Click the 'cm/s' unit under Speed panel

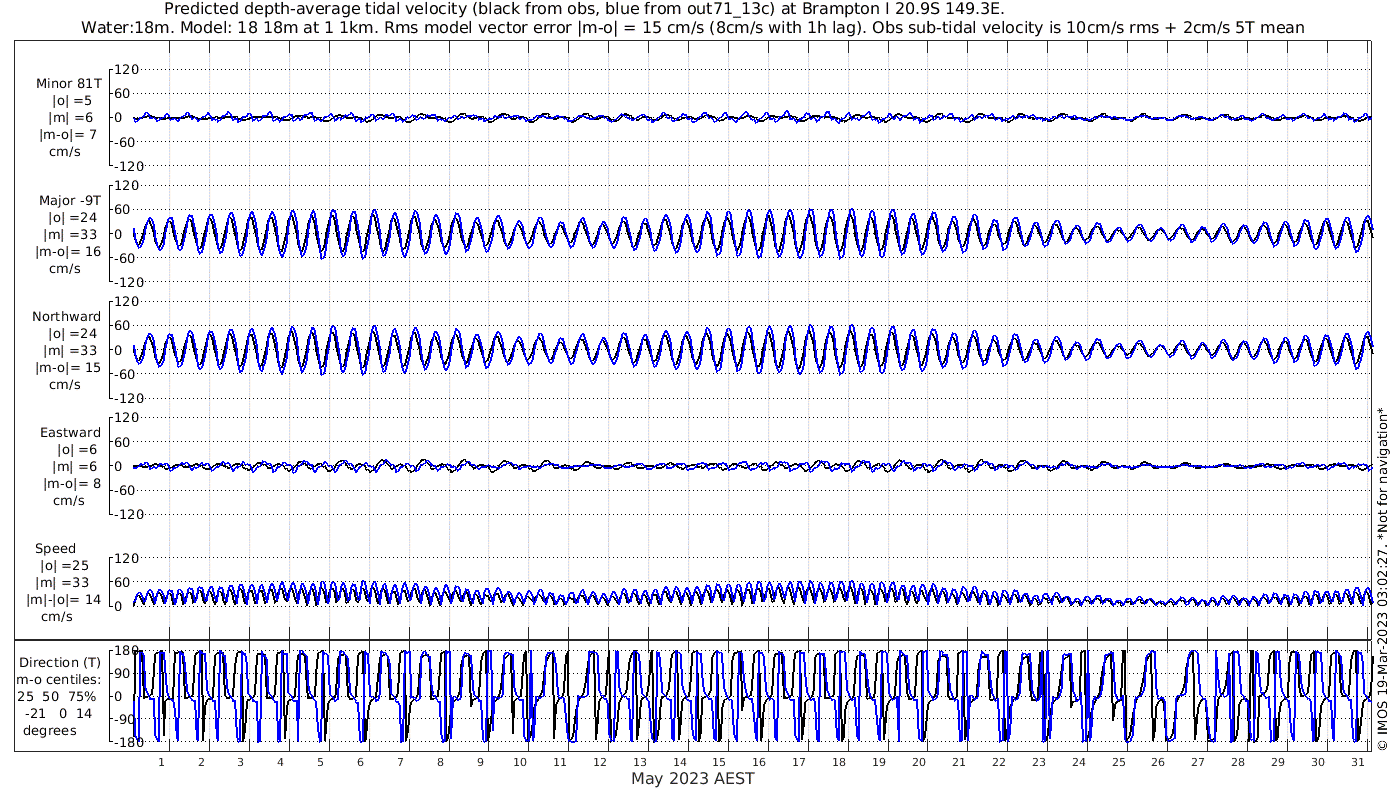57,617
